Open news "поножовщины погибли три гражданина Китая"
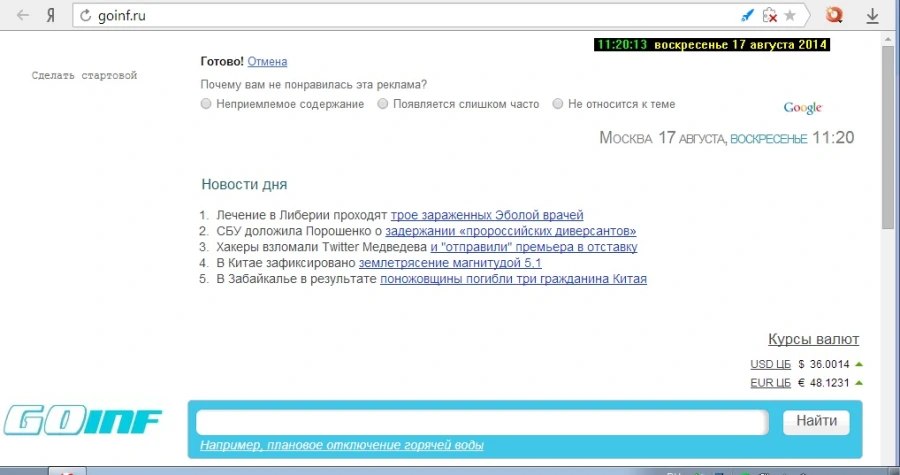The width and height of the screenshot is (900, 475). 513,279
